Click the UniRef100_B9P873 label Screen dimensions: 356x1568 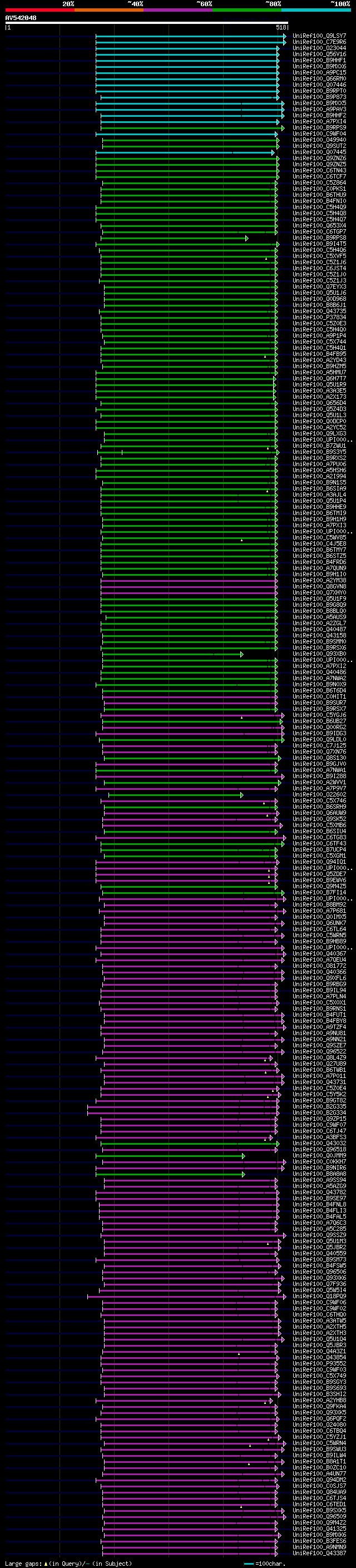coord(319,97)
